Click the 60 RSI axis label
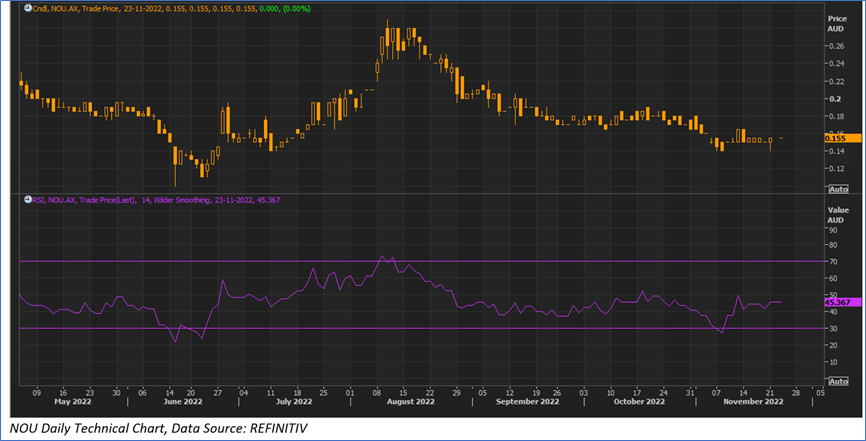Image resolution: width=866 pixels, height=441 pixels. point(833,279)
